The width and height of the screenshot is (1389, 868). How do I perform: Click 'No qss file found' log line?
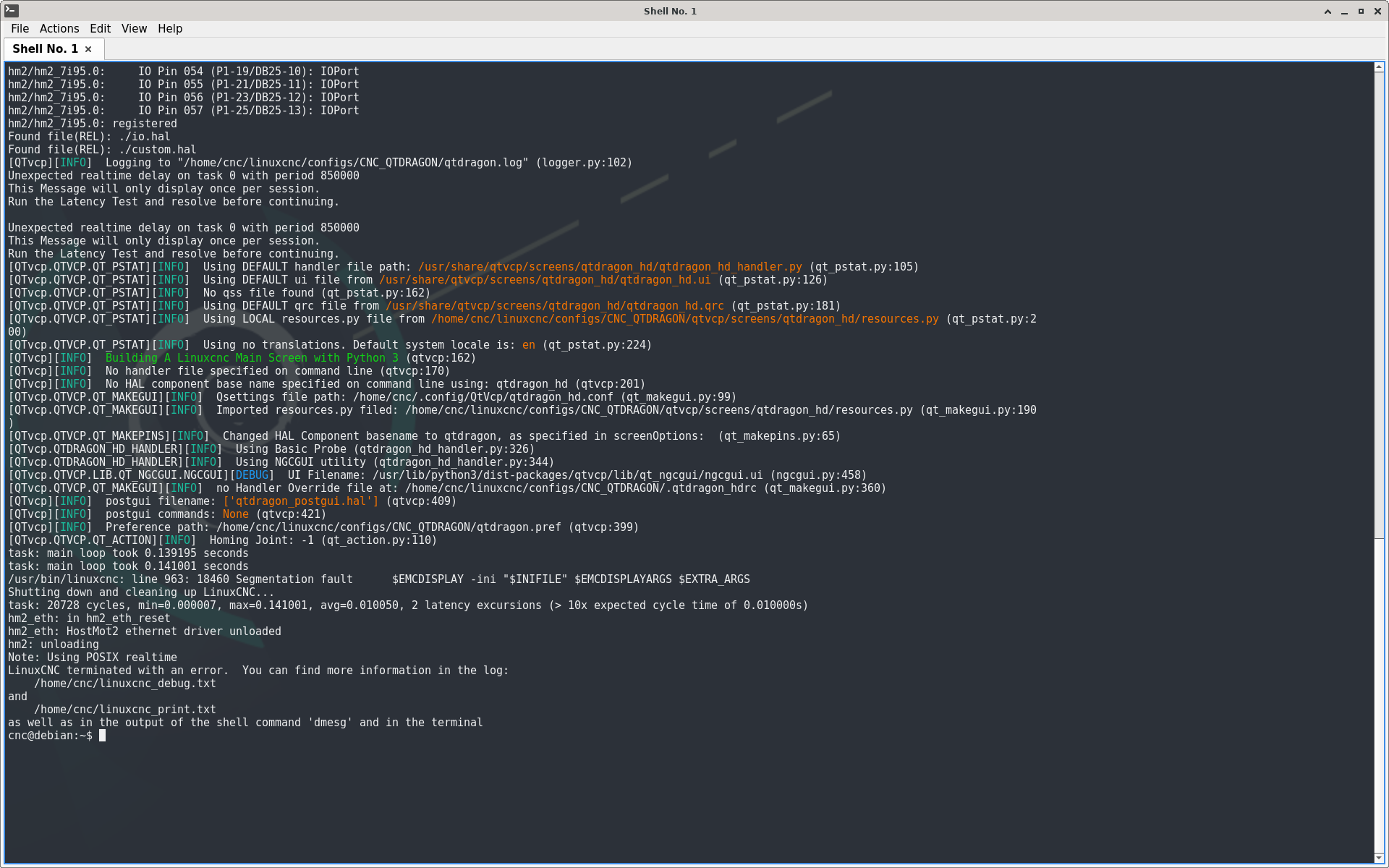[219, 293]
